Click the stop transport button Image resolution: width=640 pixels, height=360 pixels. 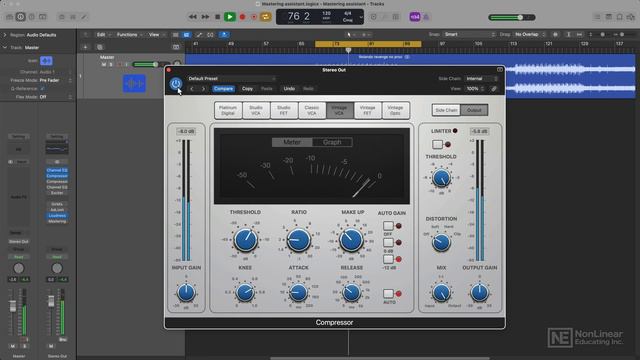tap(218, 17)
